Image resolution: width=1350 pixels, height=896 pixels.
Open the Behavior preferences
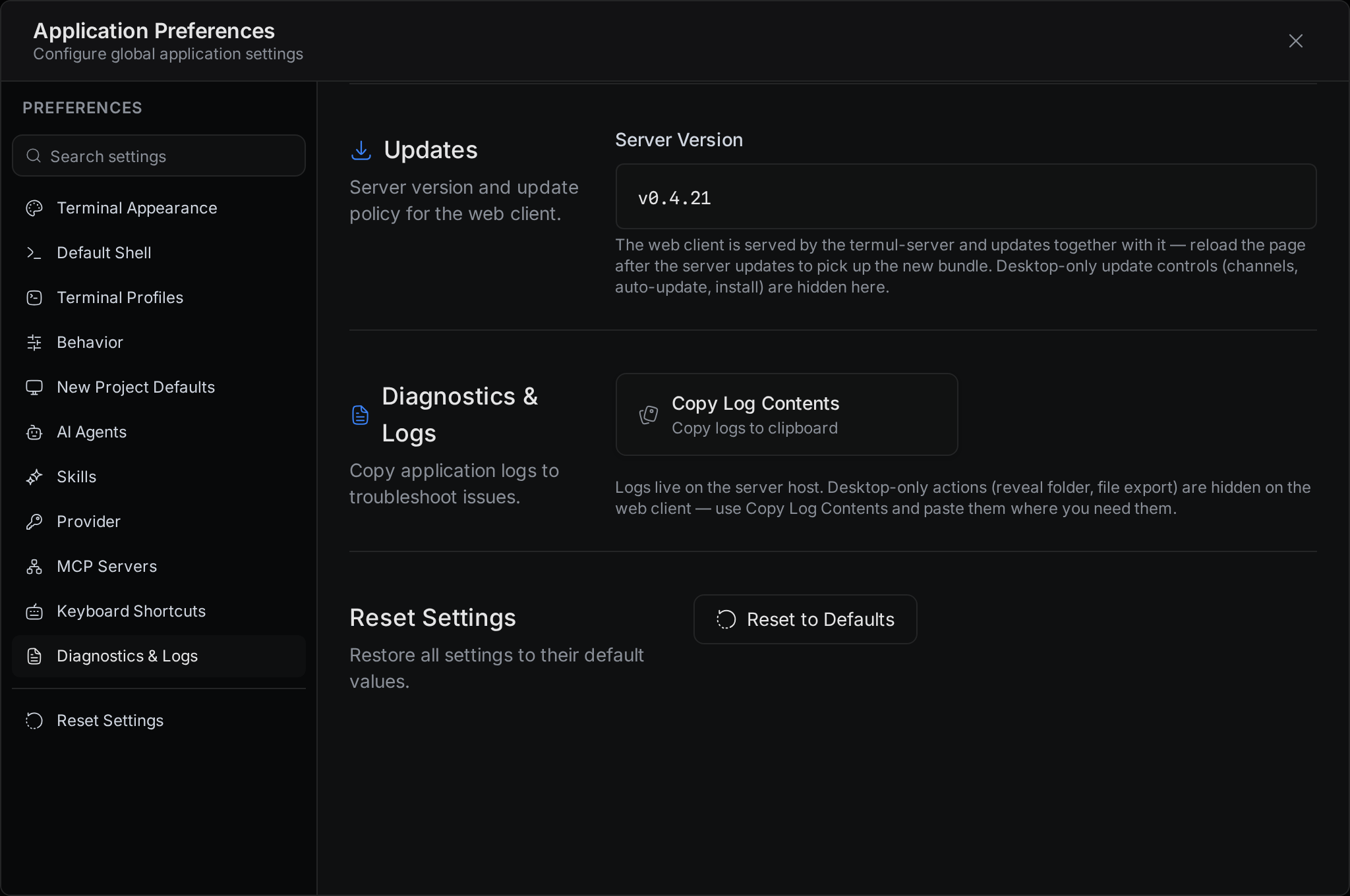(159, 343)
